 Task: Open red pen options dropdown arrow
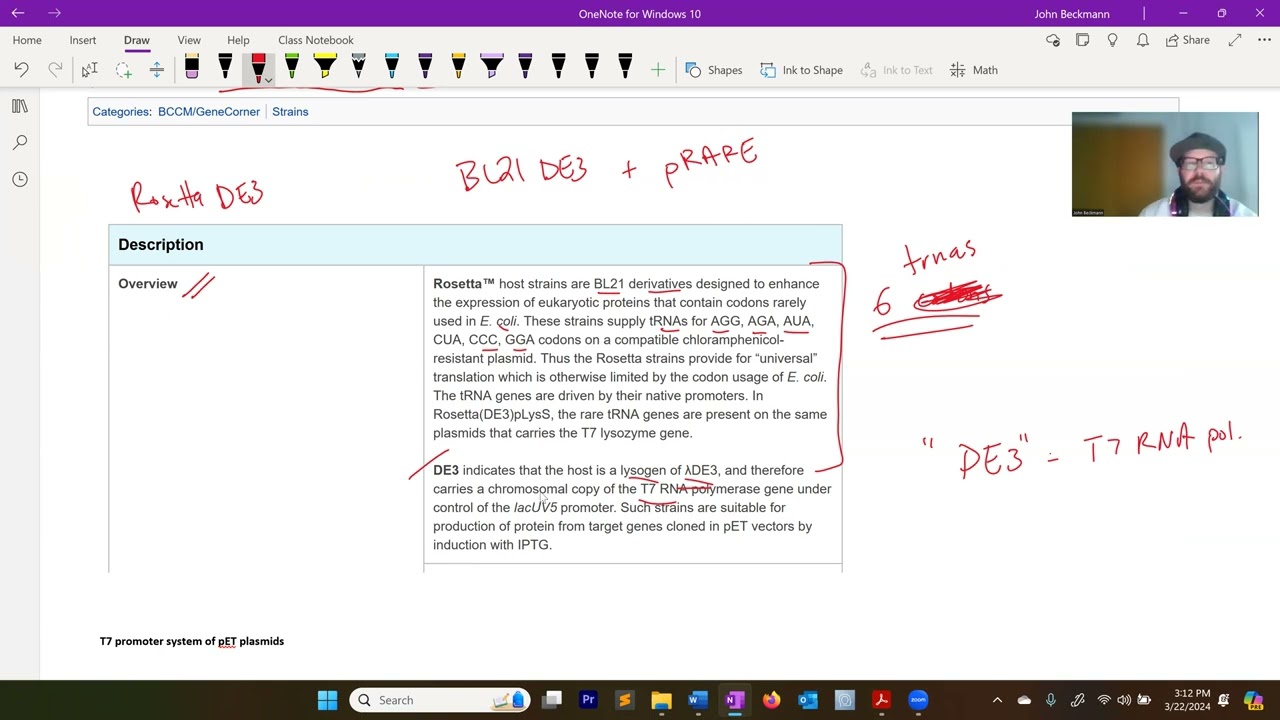pos(268,79)
